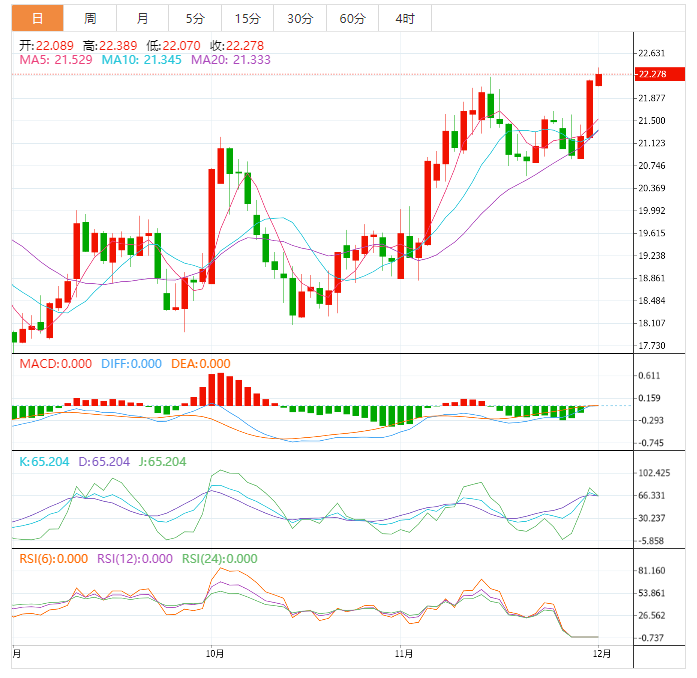697x678 pixels.
Task: Click the K:65.204 indicator label
Action: point(46,462)
